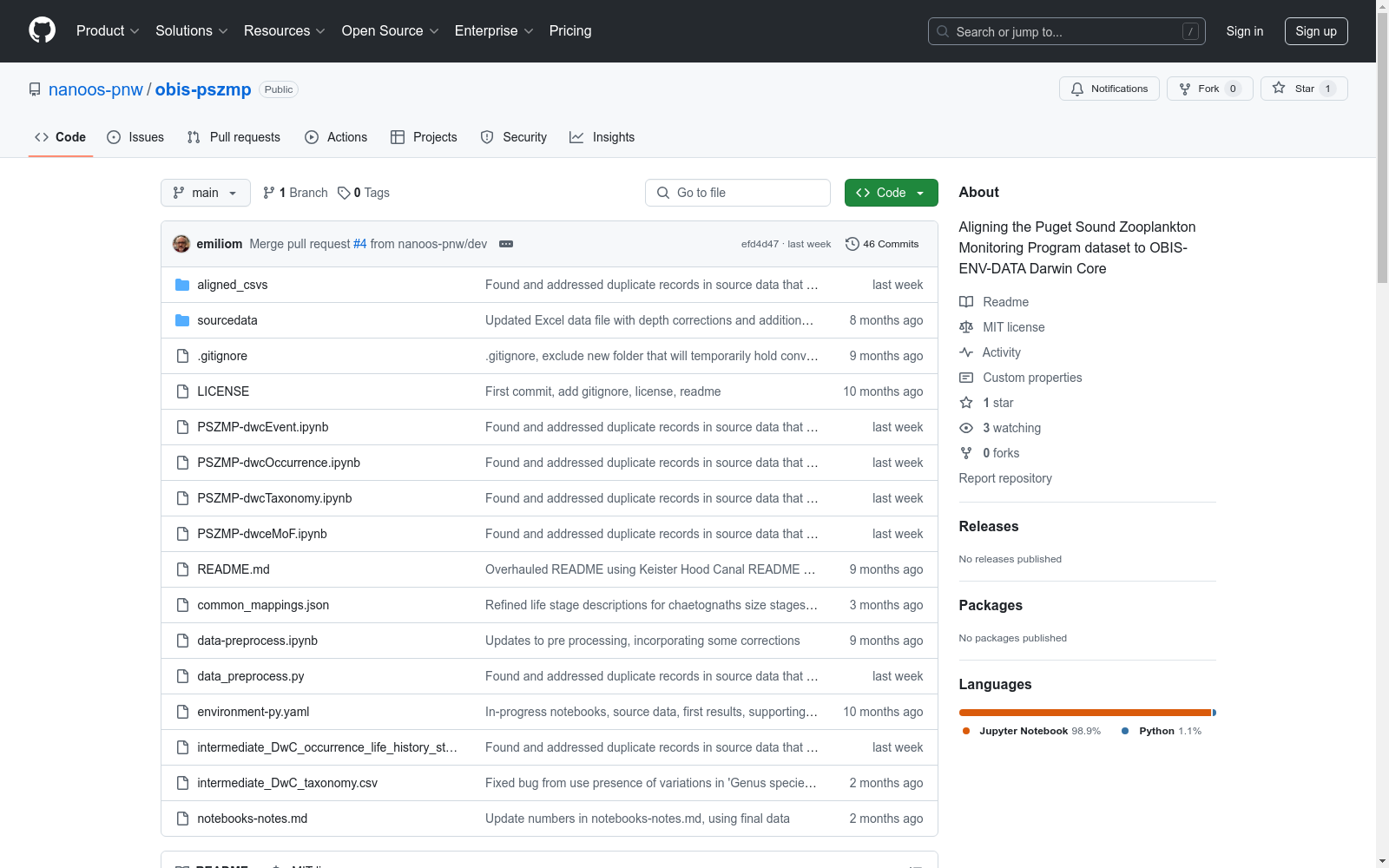Viewport: 1389px width, 868px height.
Task: Click the Python 1.1% language label
Action: [x=1162, y=731]
